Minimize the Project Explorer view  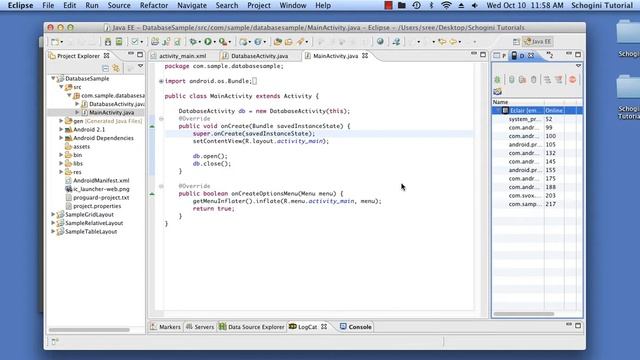tap(131, 54)
